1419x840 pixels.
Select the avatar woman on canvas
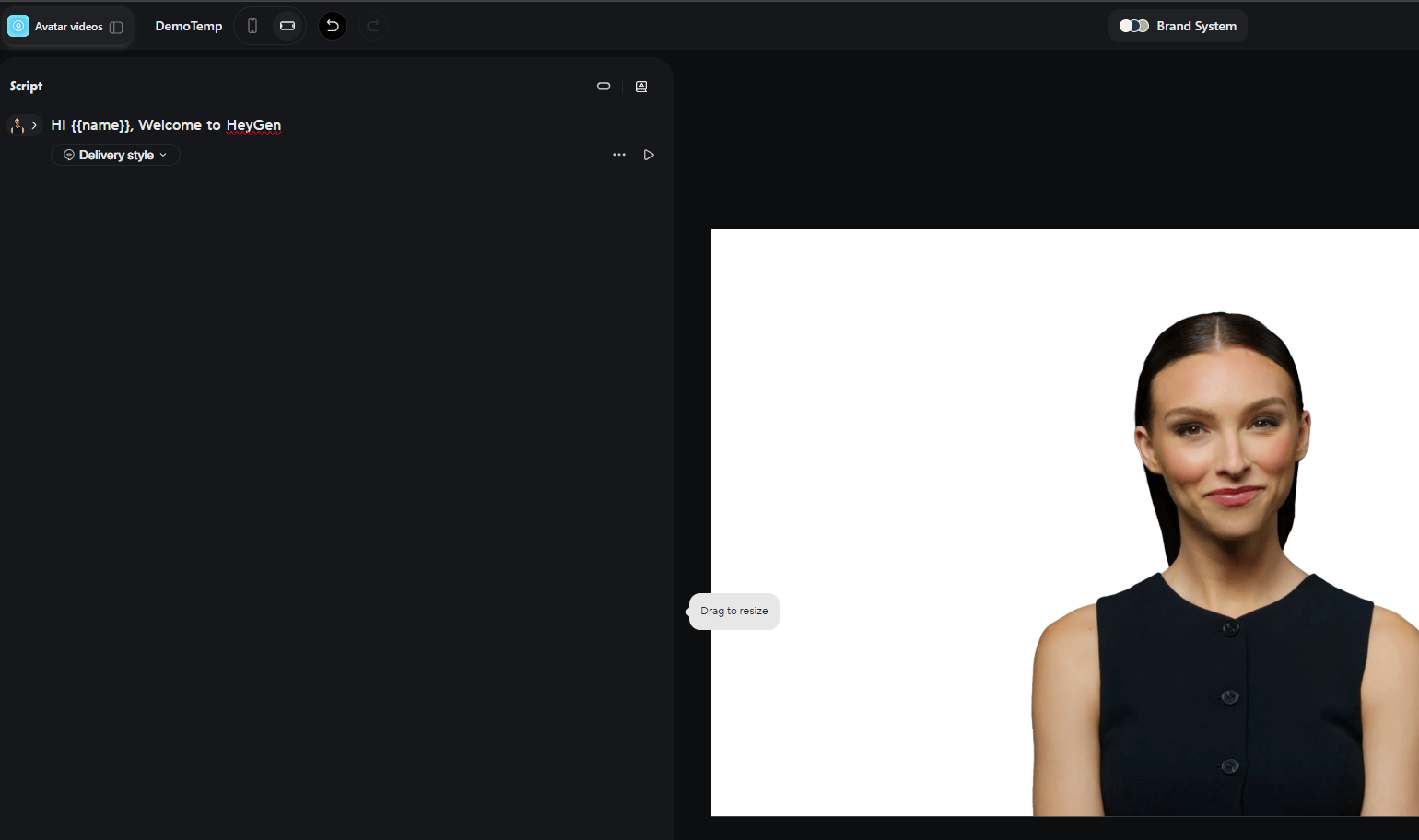pyautogui.click(x=1225, y=564)
